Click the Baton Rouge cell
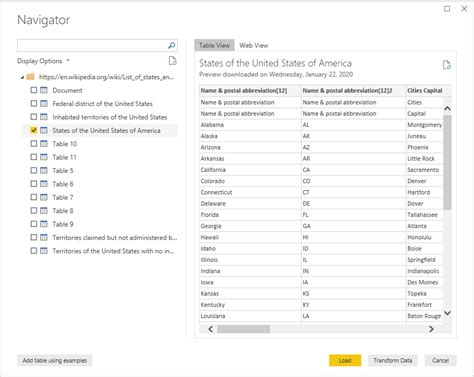The width and height of the screenshot is (474, 377). coord(425,316)
